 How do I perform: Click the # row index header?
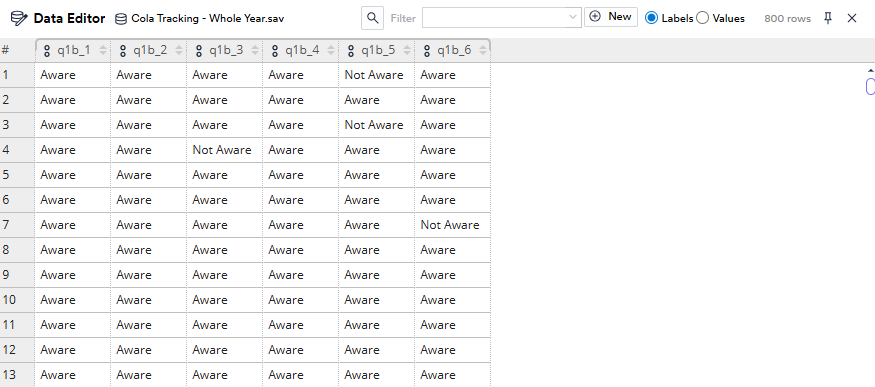click(17, 51)
